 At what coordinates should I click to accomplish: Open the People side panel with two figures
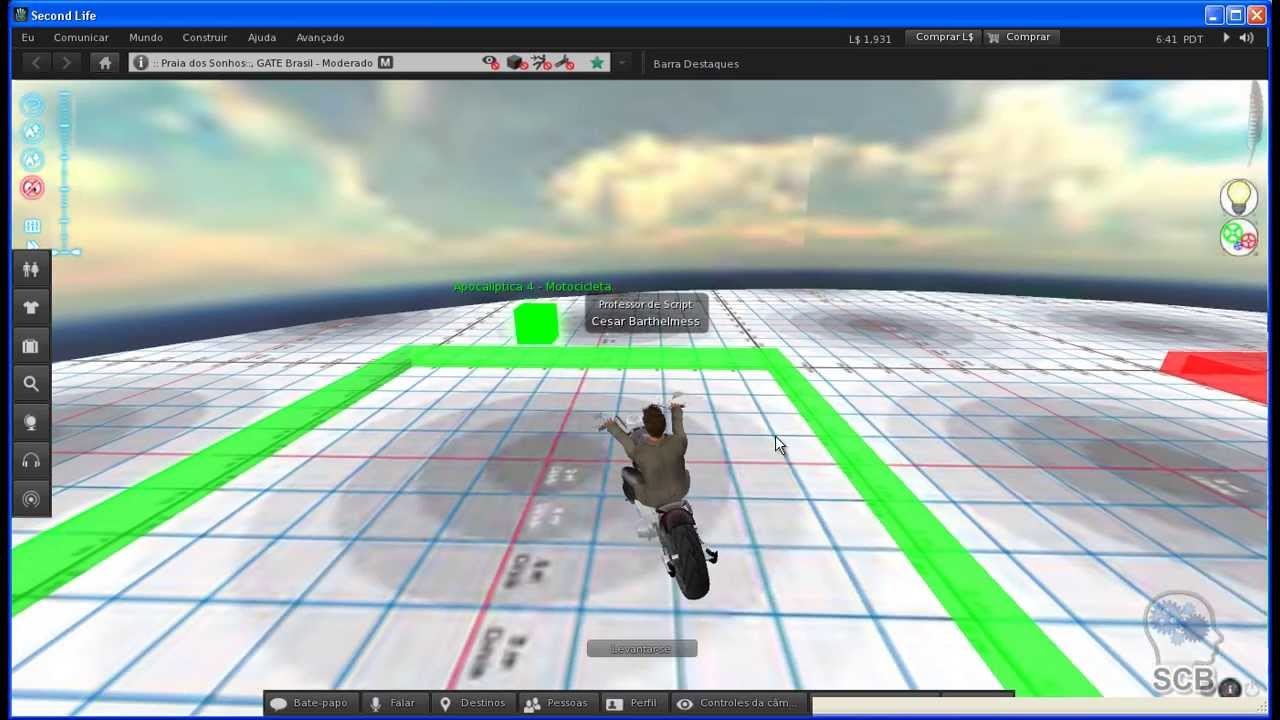point(31,269)
